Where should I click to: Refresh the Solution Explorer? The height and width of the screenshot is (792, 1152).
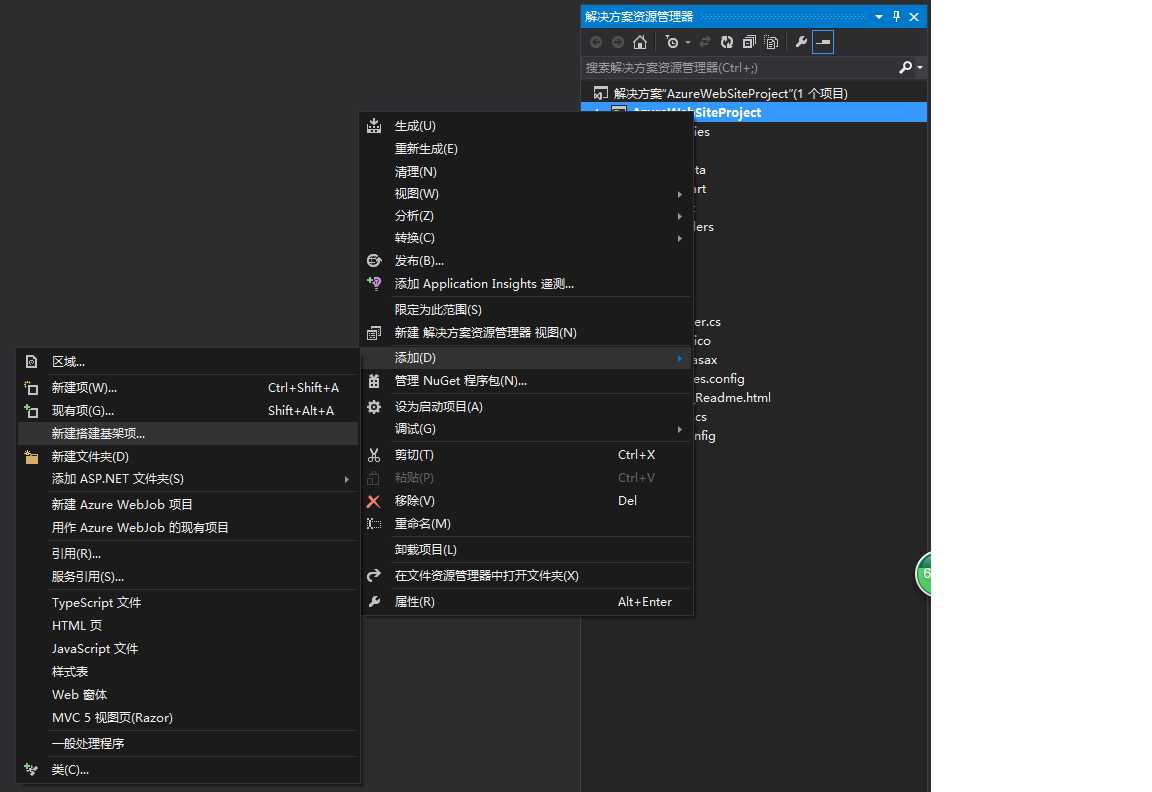[727, 42]
